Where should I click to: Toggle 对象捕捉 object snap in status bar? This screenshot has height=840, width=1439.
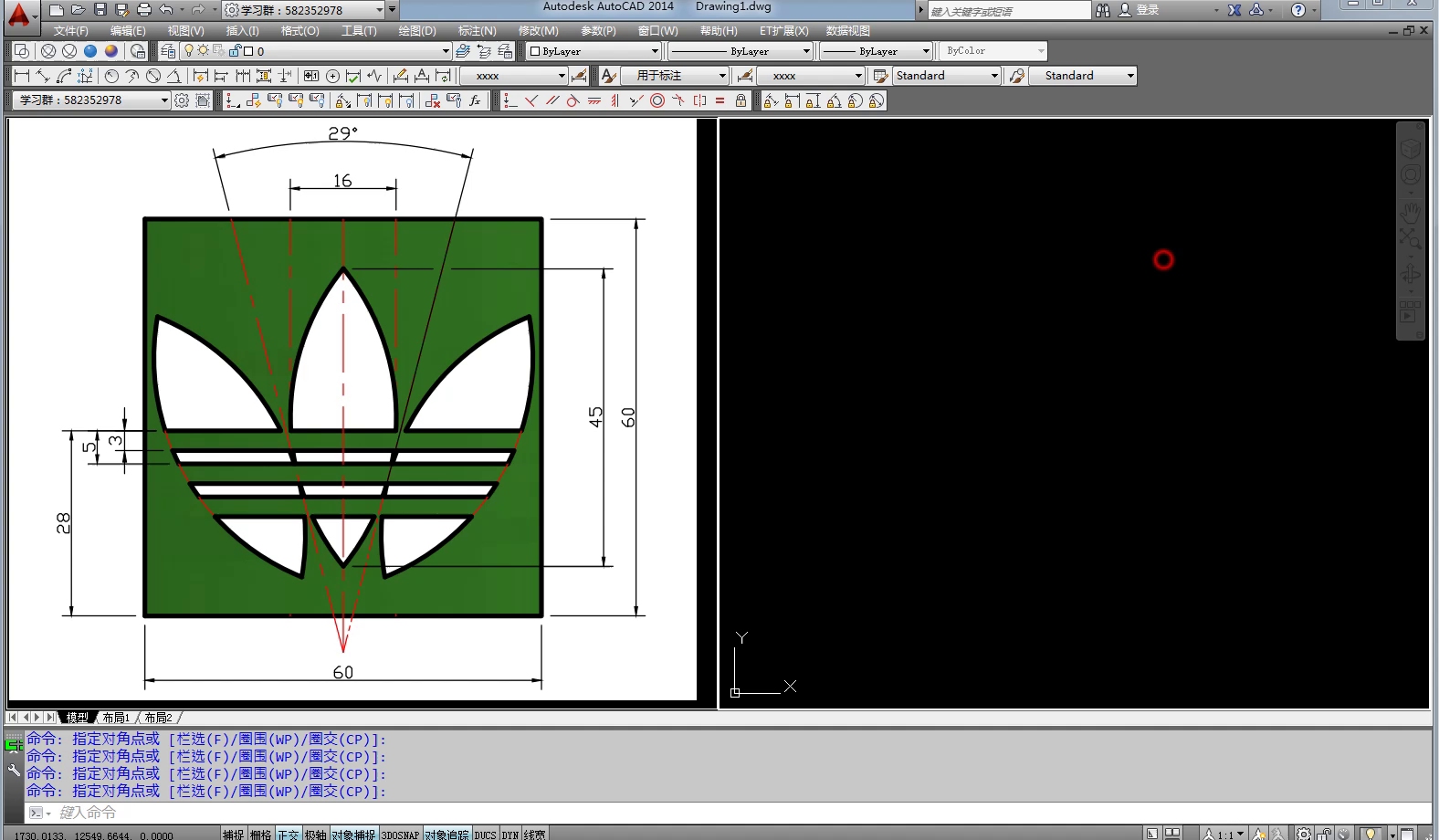[x=353, y=834]
